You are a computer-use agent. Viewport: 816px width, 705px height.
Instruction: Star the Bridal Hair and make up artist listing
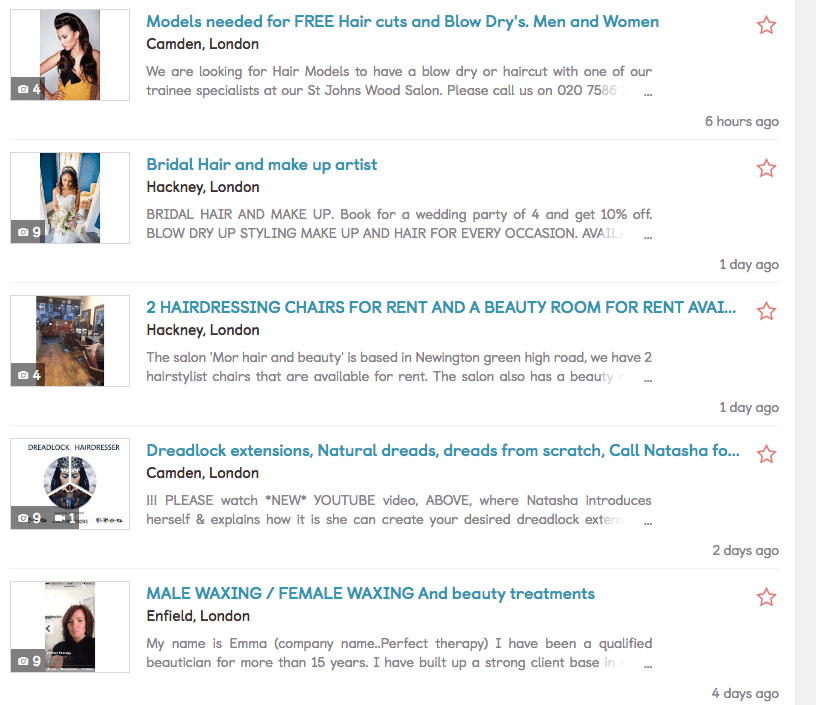click(766, 168)
